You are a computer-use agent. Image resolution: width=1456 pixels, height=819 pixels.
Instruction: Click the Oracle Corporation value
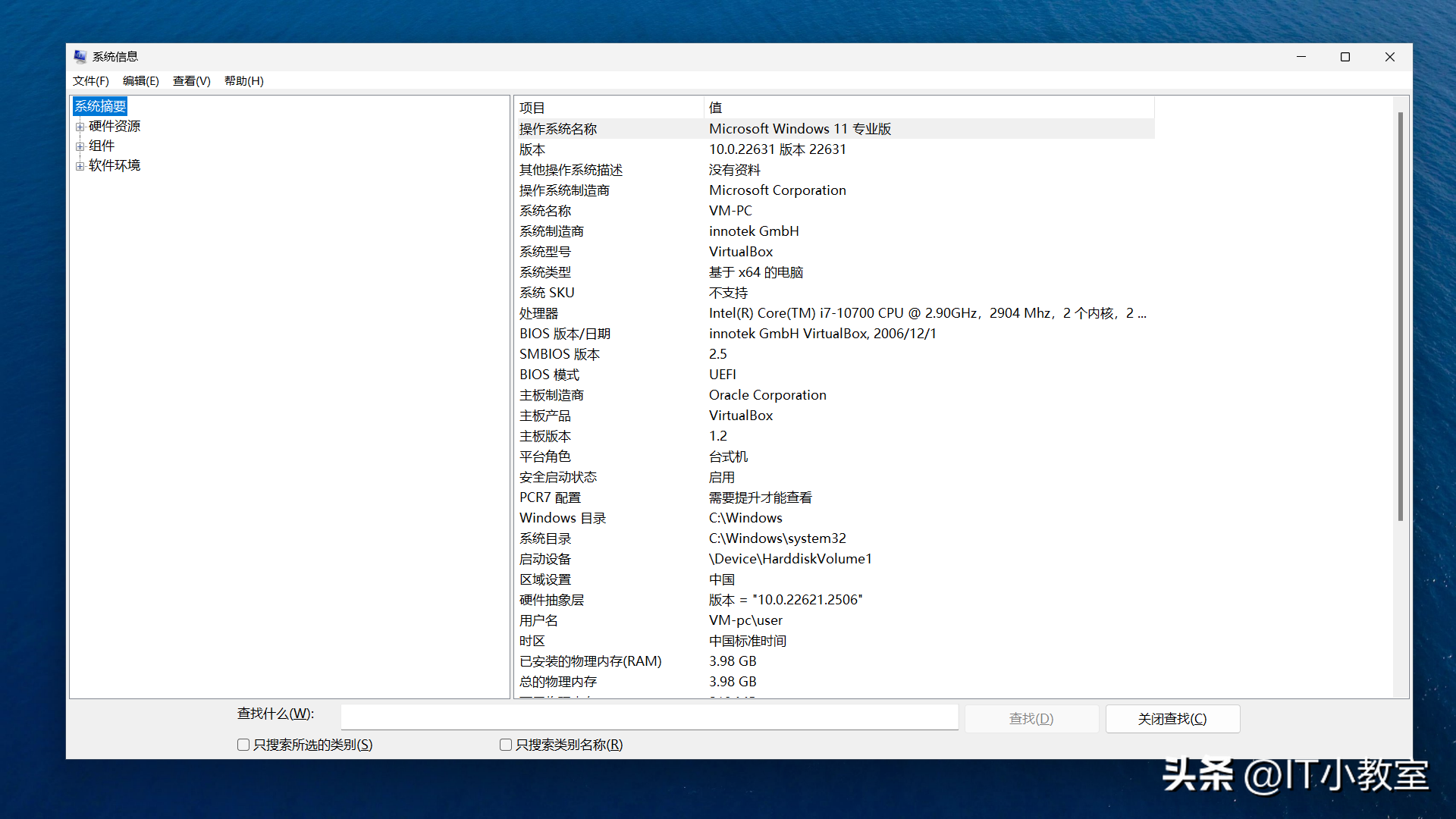[767, 395]
